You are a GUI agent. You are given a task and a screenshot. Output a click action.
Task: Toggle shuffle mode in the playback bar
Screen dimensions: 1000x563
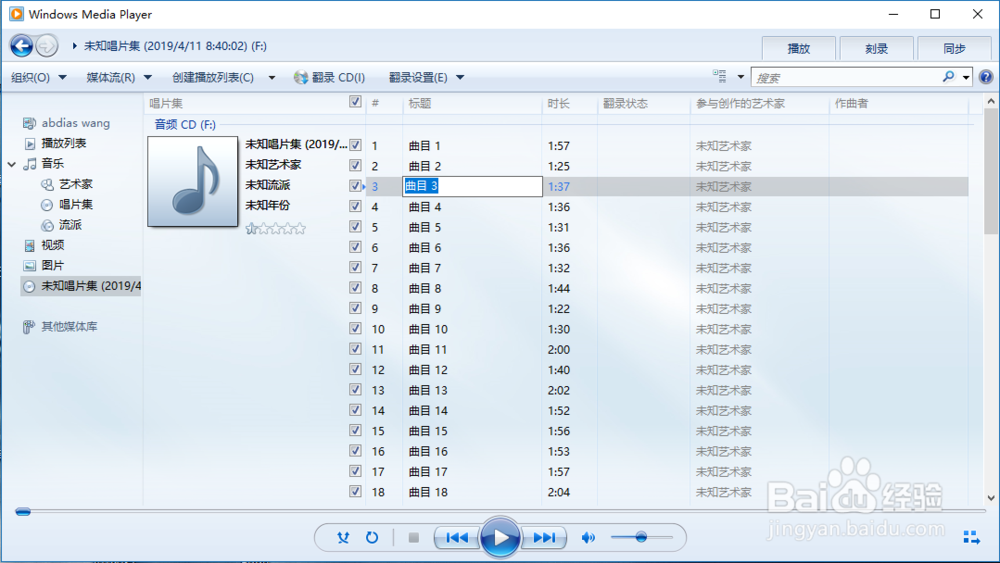tap(343, 537)
